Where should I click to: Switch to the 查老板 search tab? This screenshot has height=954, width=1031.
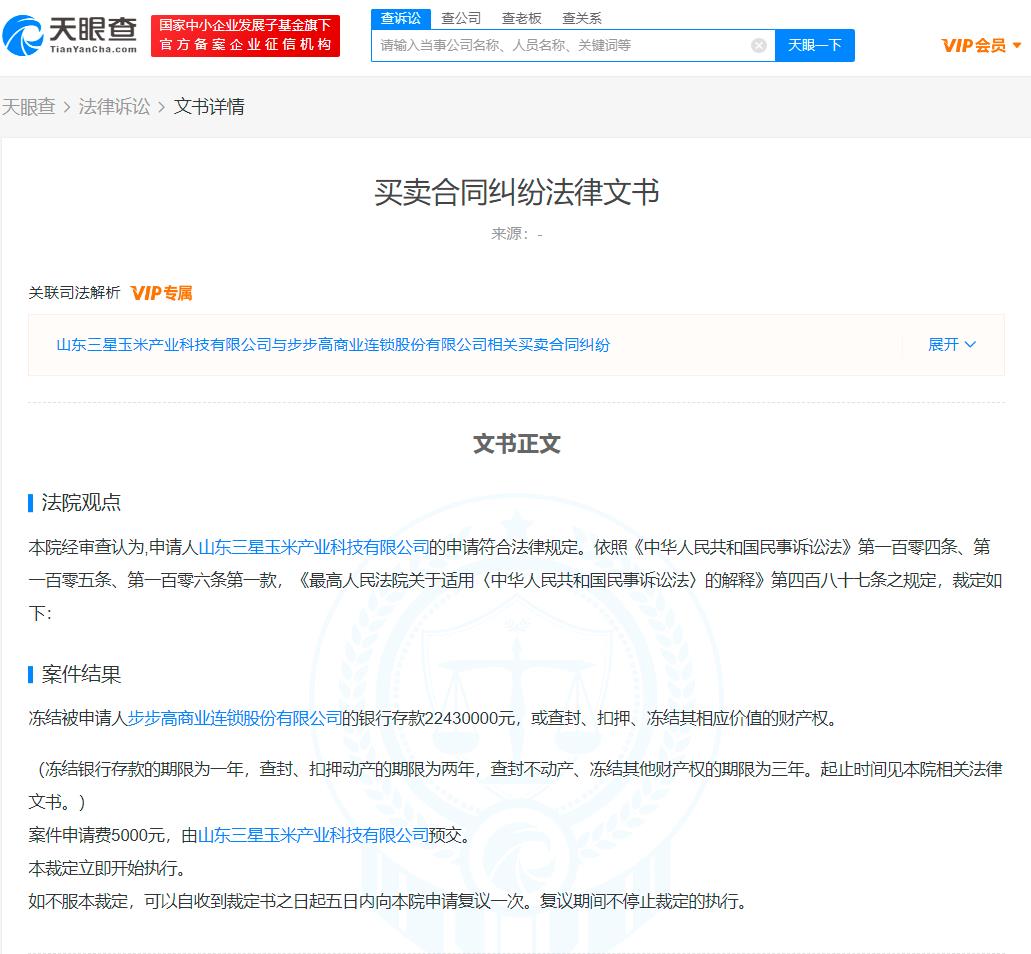pyautogui.click(x=521, y=18)
